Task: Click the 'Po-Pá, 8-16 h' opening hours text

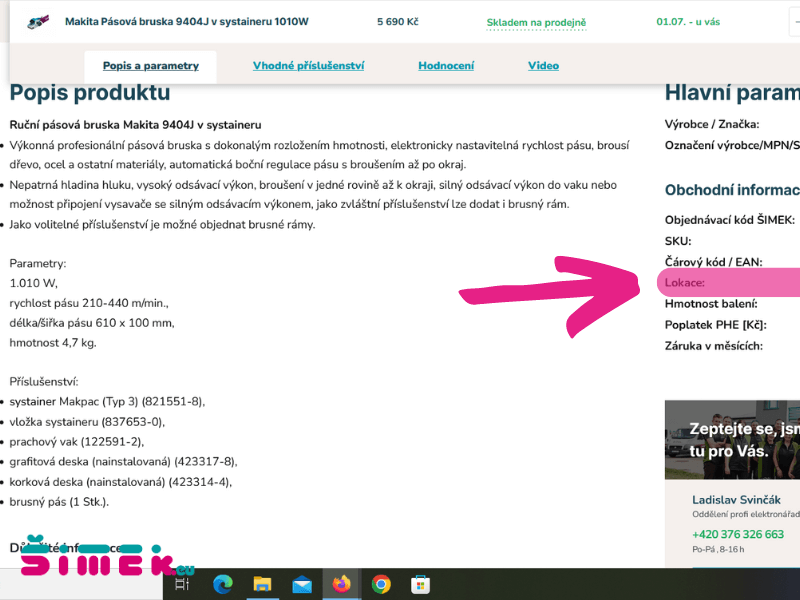Action: coord(718,549)
